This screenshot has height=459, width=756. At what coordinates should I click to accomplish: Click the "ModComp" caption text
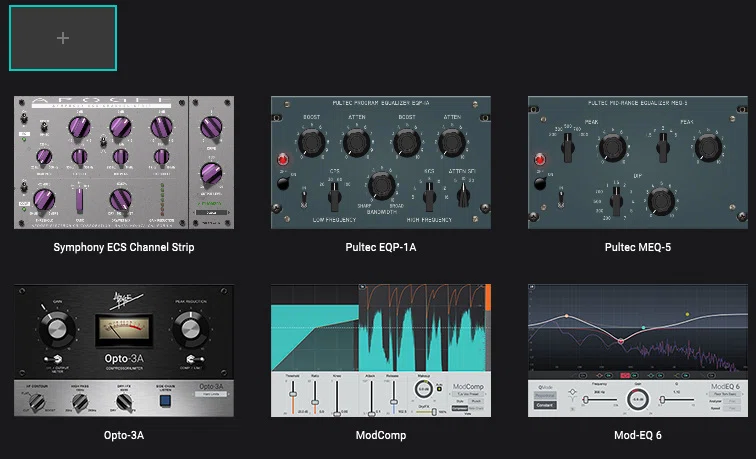click(x=381, y=435)
